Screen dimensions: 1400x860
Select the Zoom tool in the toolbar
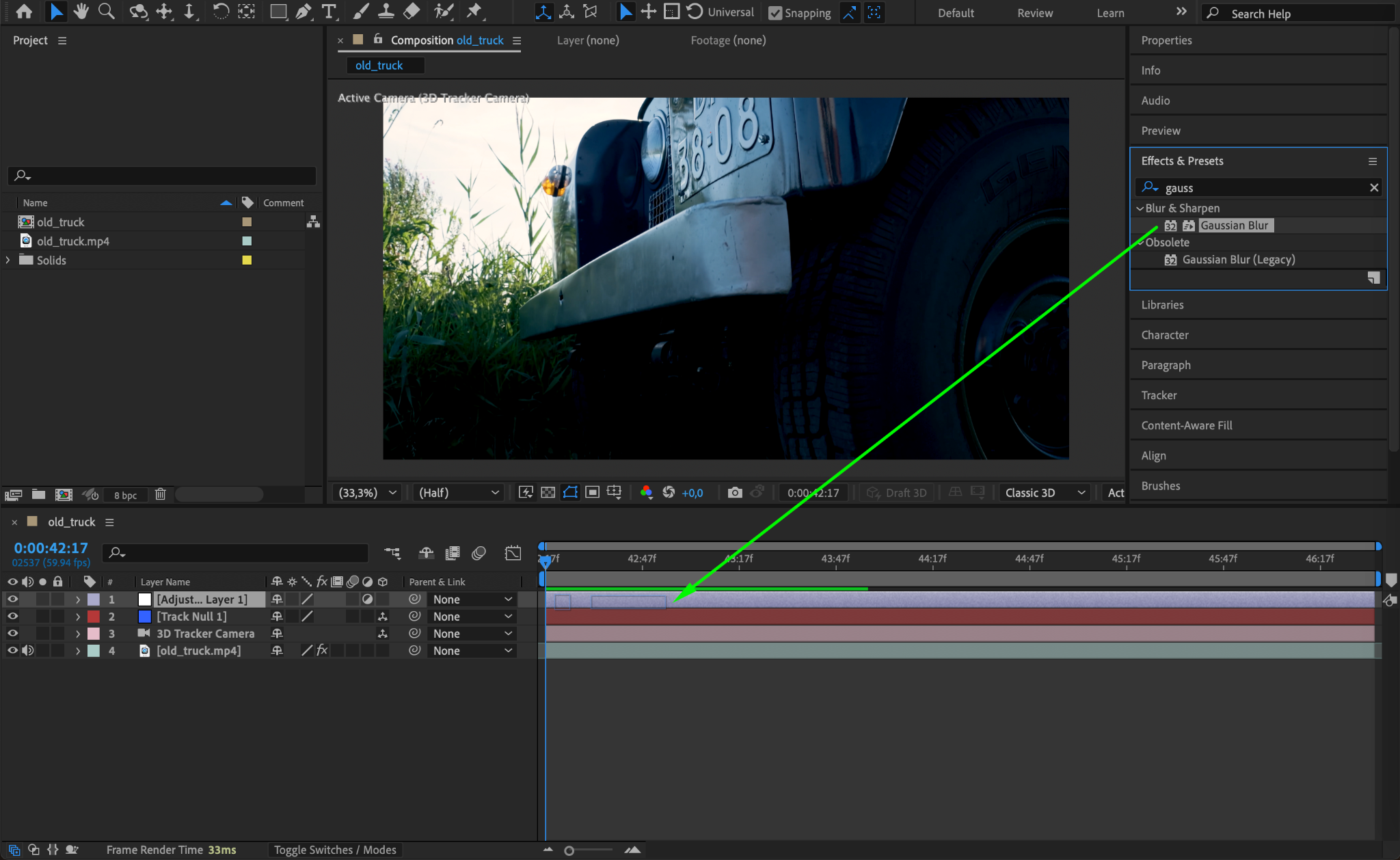point(106,12)
